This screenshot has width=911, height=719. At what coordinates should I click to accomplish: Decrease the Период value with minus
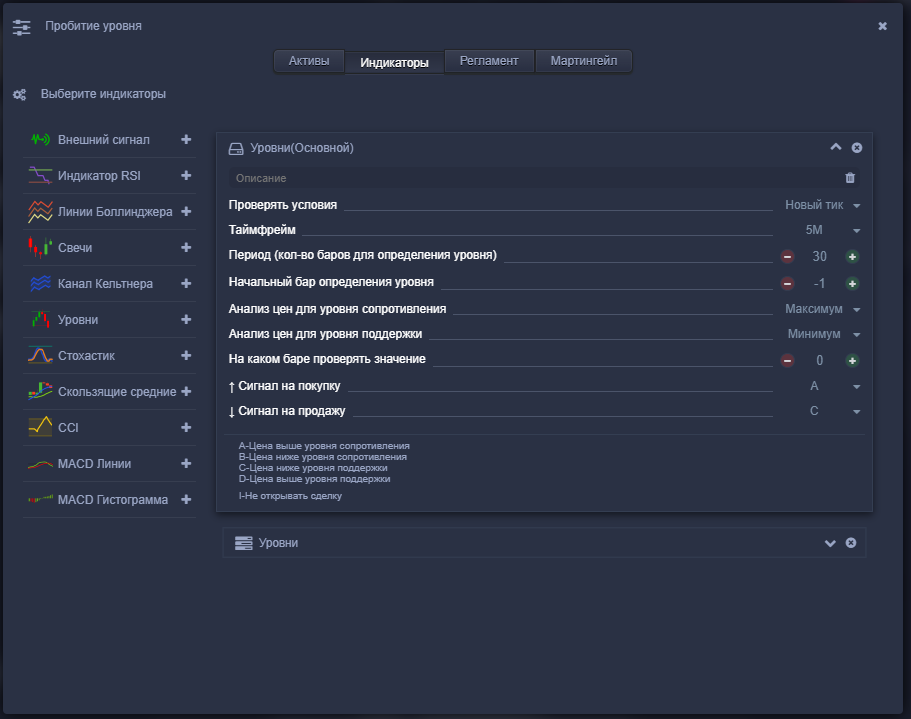[x=787, y=256]
